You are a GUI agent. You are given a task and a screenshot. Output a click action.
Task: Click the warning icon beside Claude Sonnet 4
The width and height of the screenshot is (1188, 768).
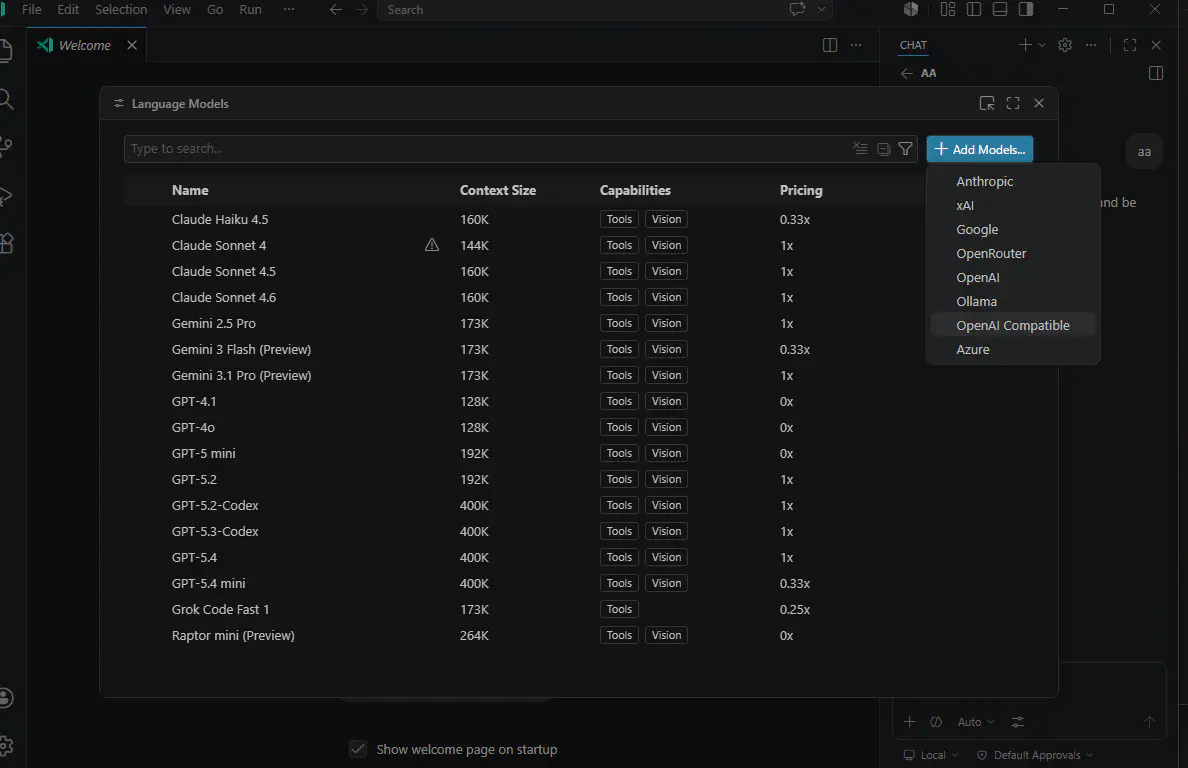click(432, 245)
